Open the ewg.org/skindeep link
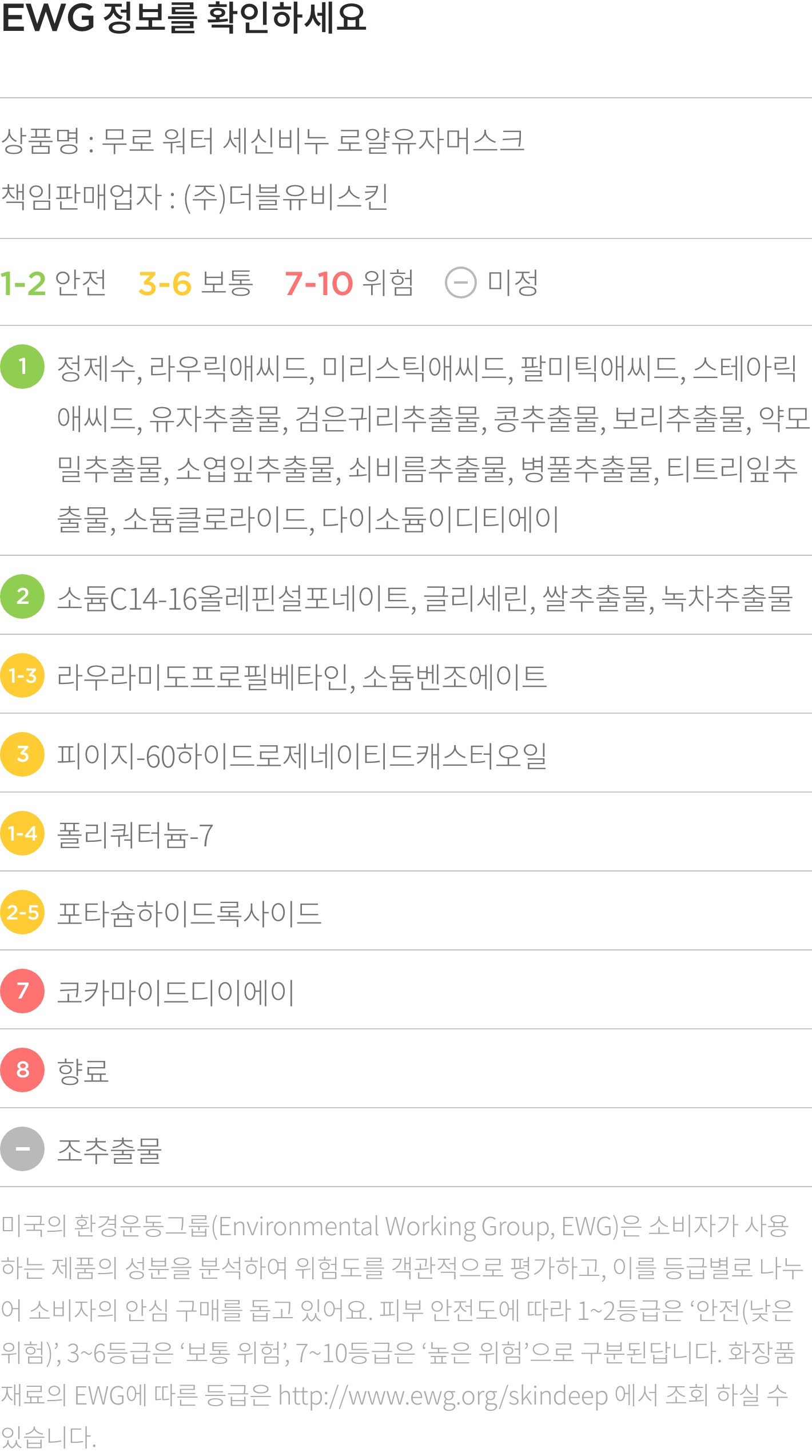 443,1396
